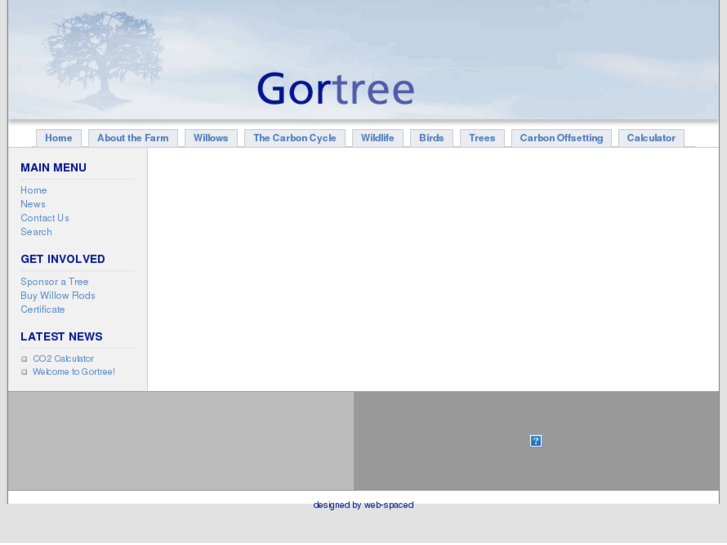The image size is (727, 545).
Task: Click the MAIN MENU heading
Action: [53, 167]
